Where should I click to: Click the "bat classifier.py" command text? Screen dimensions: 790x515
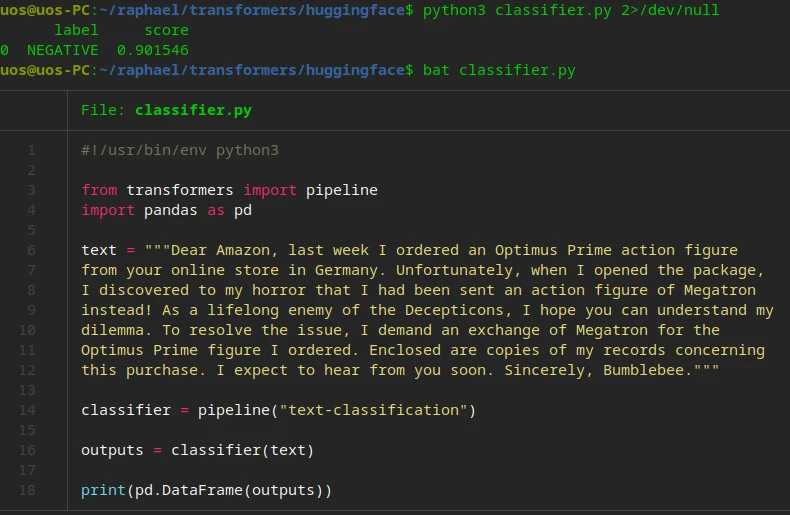click(499, 70)
